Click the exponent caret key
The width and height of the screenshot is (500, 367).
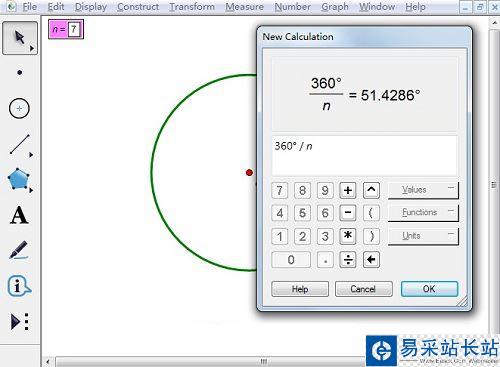coord(371,190)
